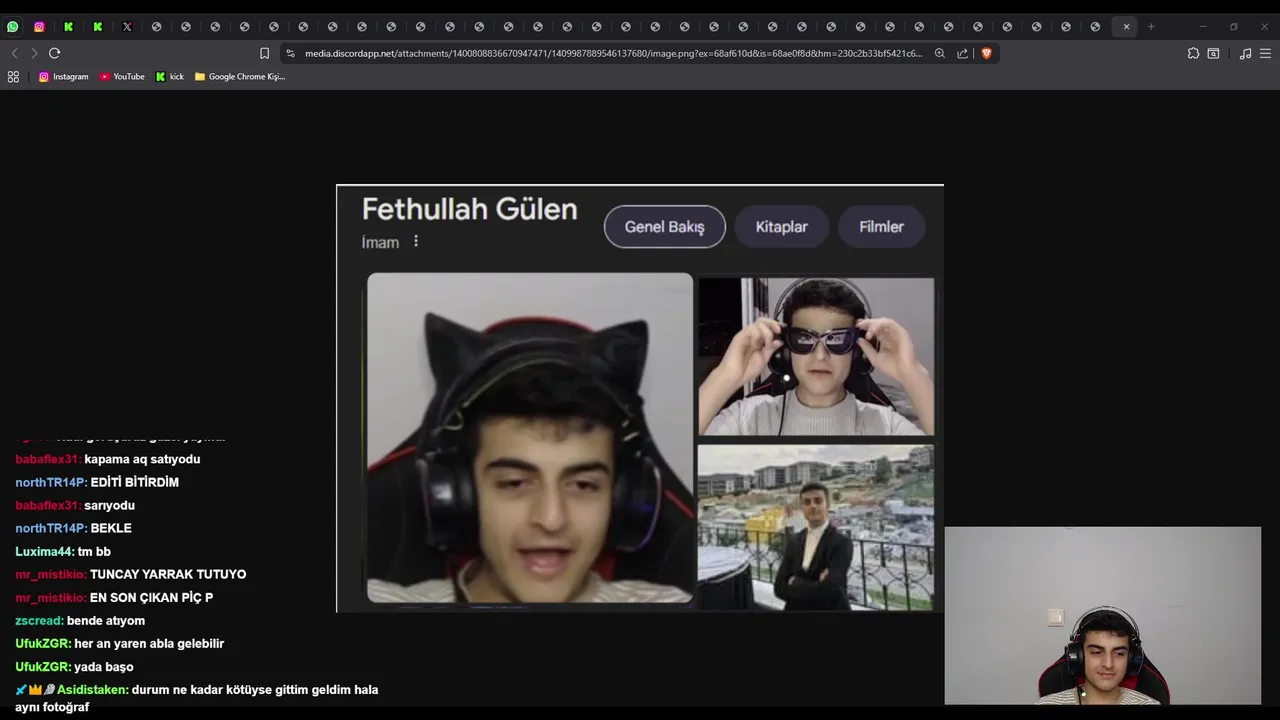Click the address bar URL field

[x=613, y=53]
